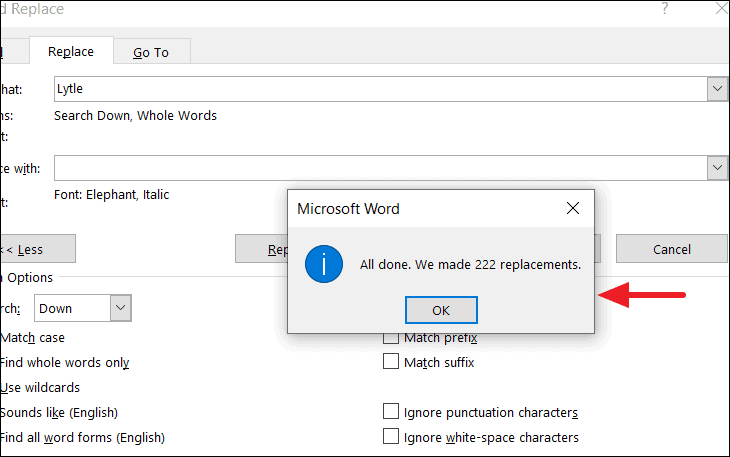Tick Ignore punctuation characters checkbox
The height and width of the screenshot is (457, 730).
point(391,412)
